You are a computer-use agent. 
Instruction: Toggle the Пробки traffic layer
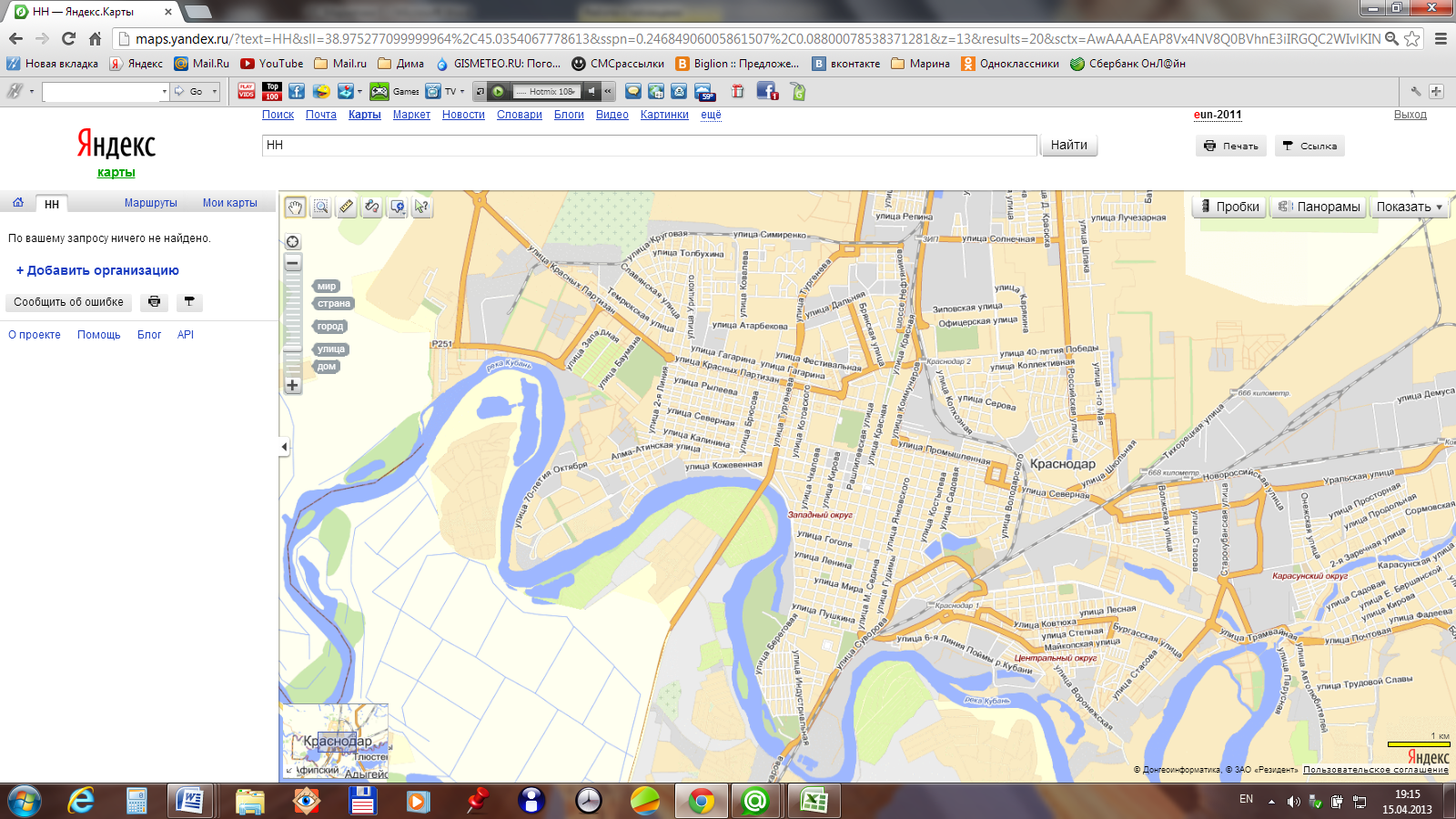click(1229, 207)
